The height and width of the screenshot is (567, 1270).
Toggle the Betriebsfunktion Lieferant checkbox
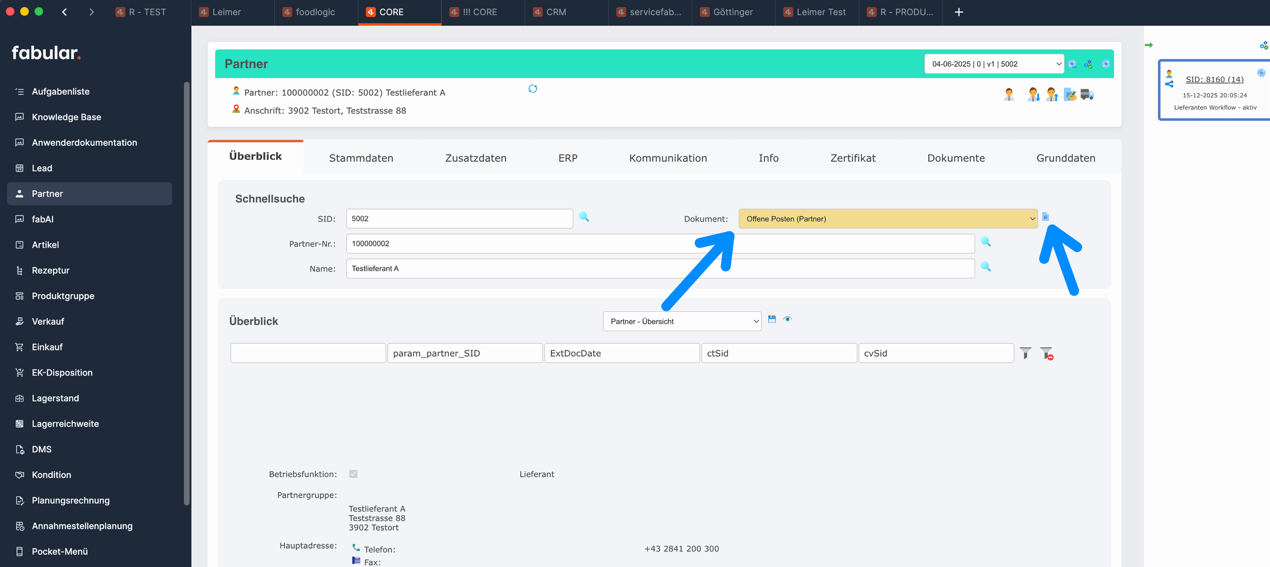[x=353, y=474]
